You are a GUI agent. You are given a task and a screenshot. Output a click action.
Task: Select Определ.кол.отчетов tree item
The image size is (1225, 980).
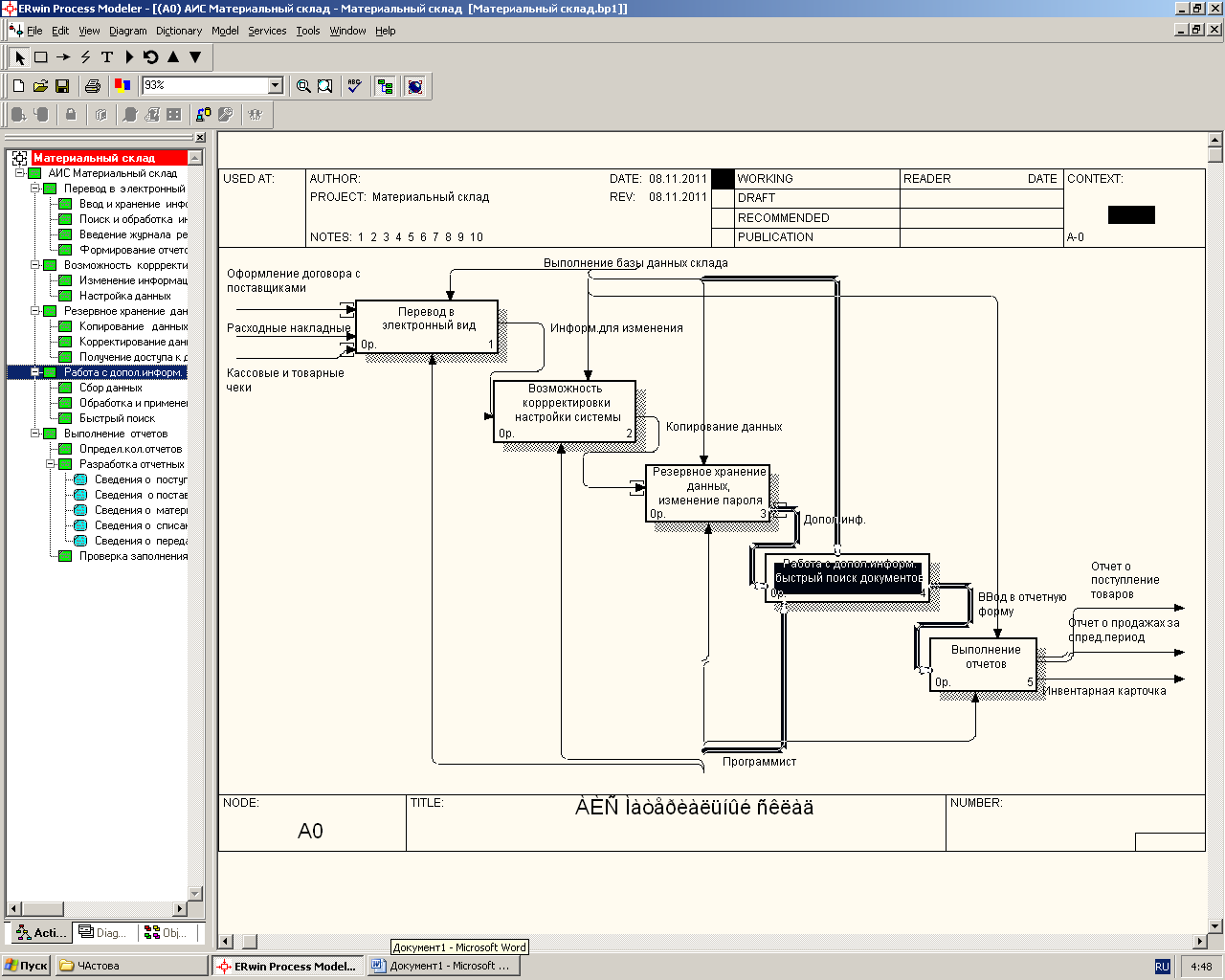(x=130, y=449)
